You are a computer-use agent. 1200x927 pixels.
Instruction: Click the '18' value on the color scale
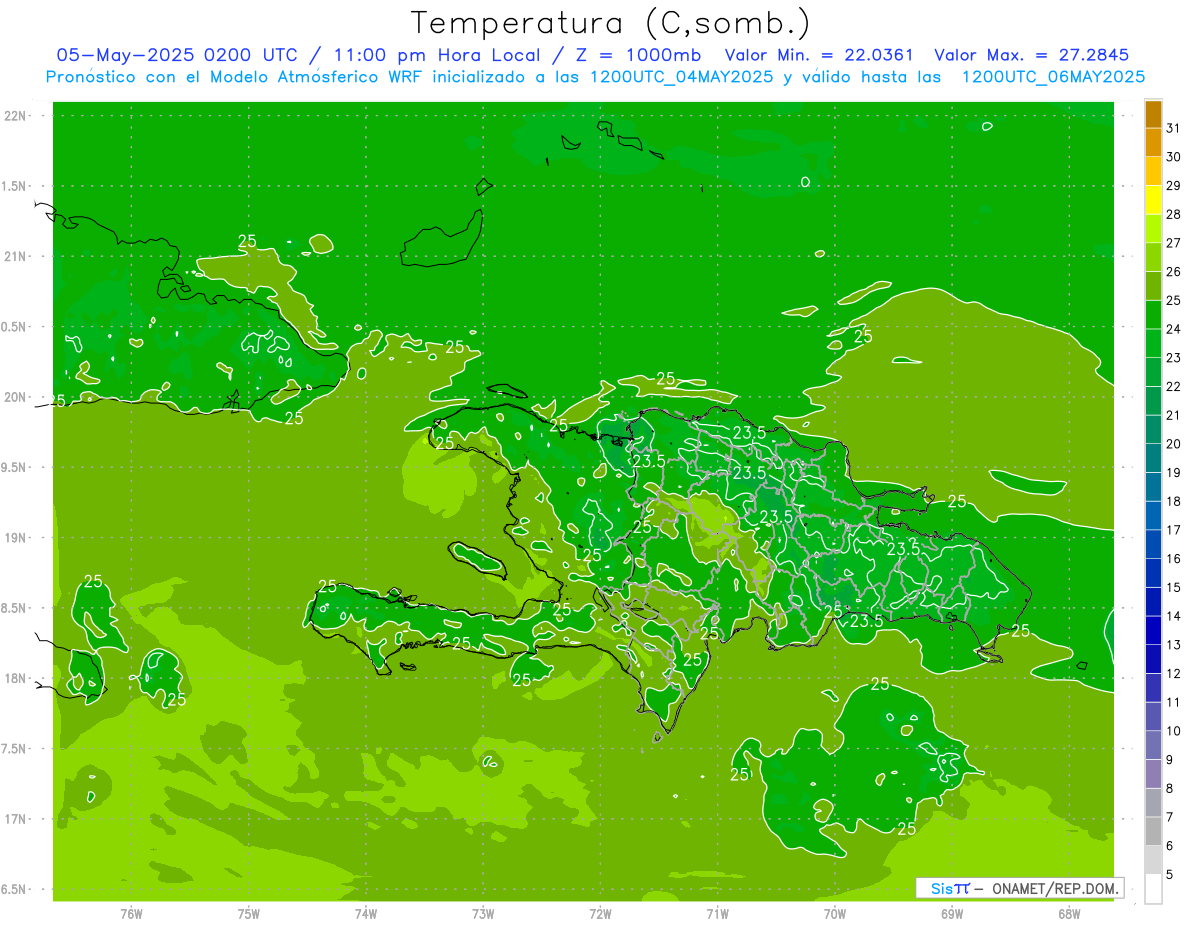click(1174, 502)
